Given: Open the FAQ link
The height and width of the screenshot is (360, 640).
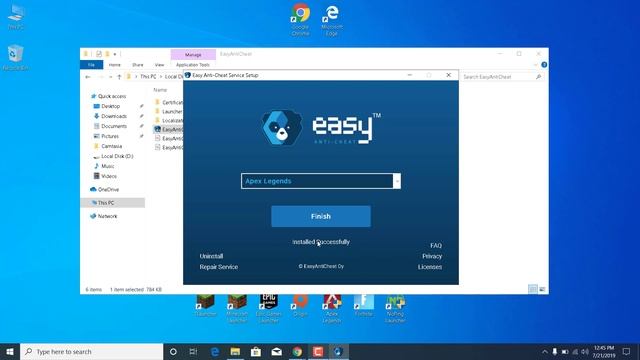Looking at the screenshot, I should tap(436, 245).
